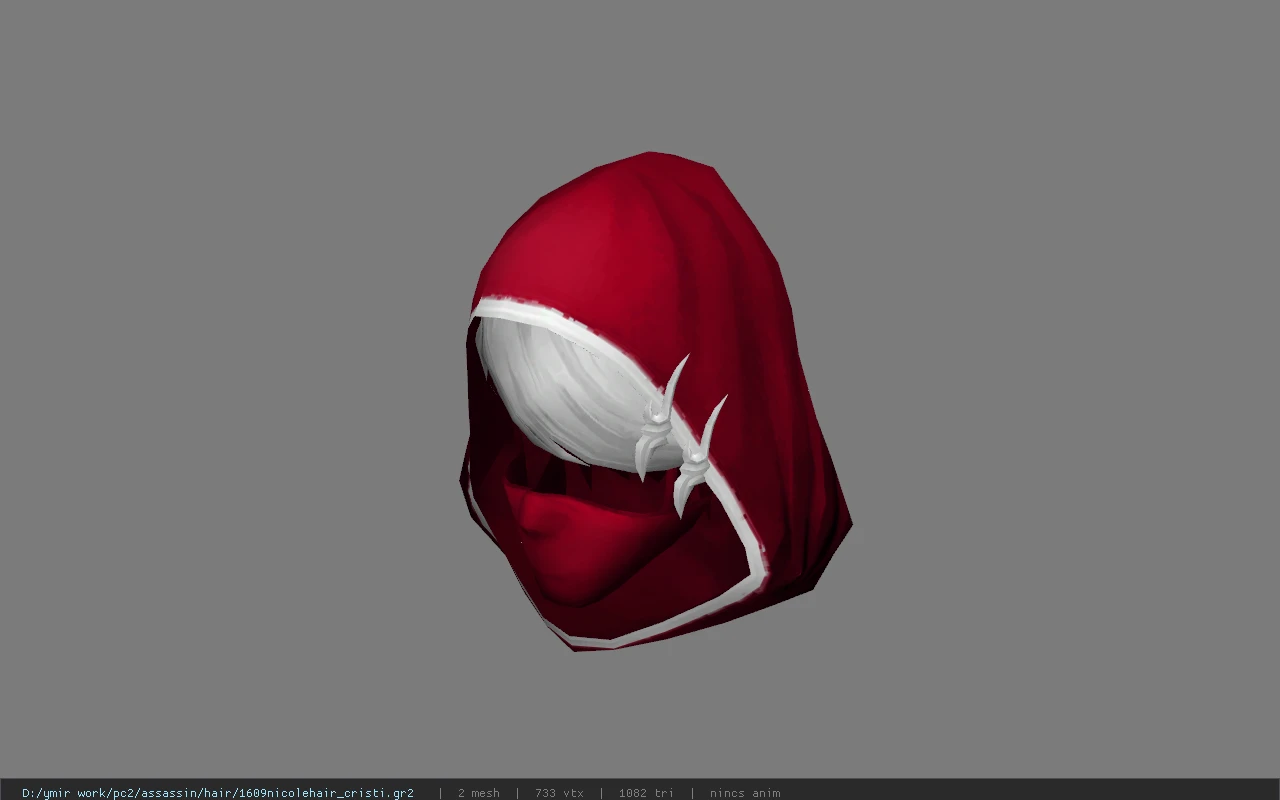This screenshot has width=1280, height=800.
Task: Click the 'nincs anim' status entry
Action: coord(745,793)
